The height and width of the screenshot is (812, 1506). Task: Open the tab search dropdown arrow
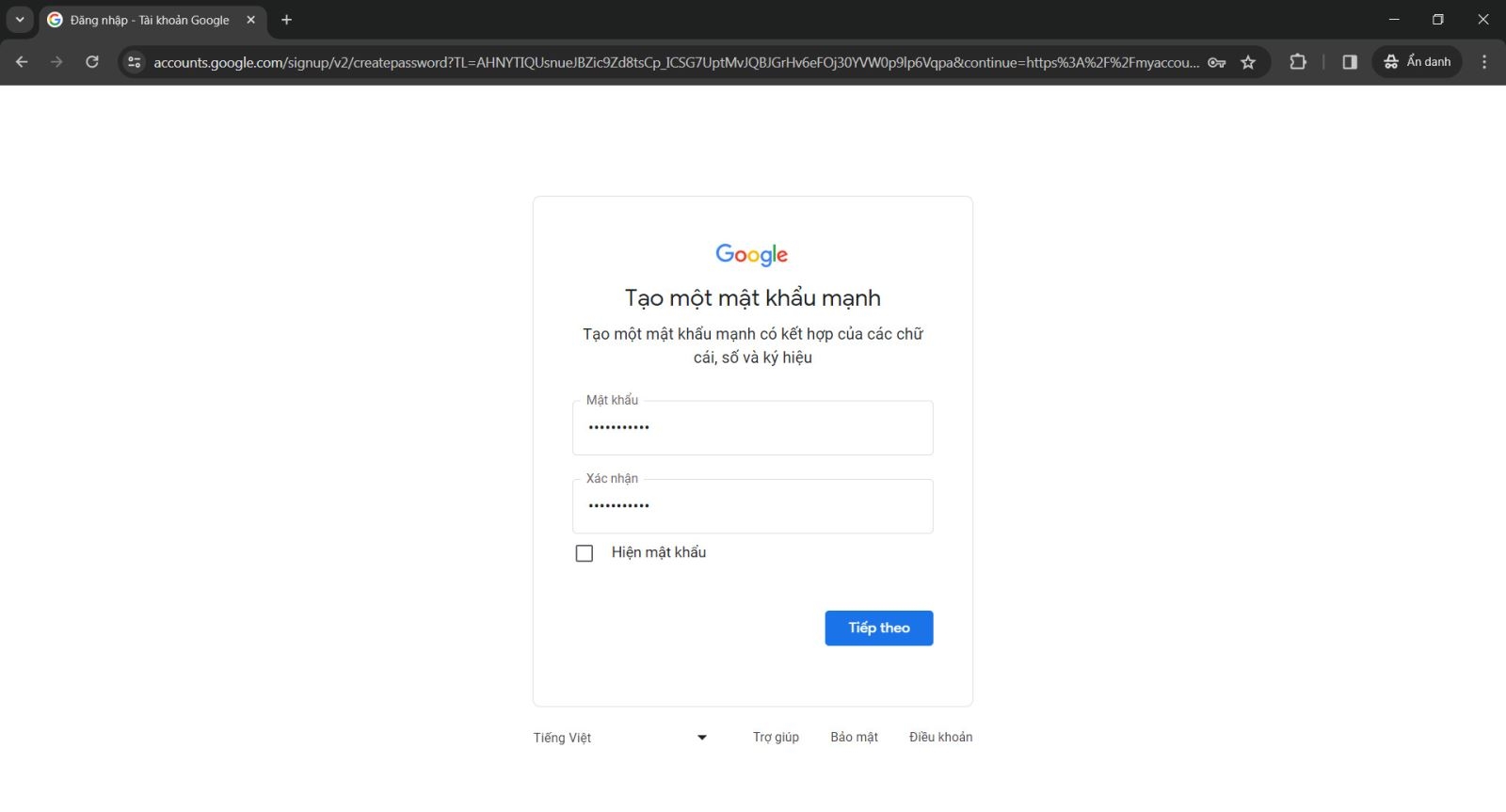tap(20, 20)
